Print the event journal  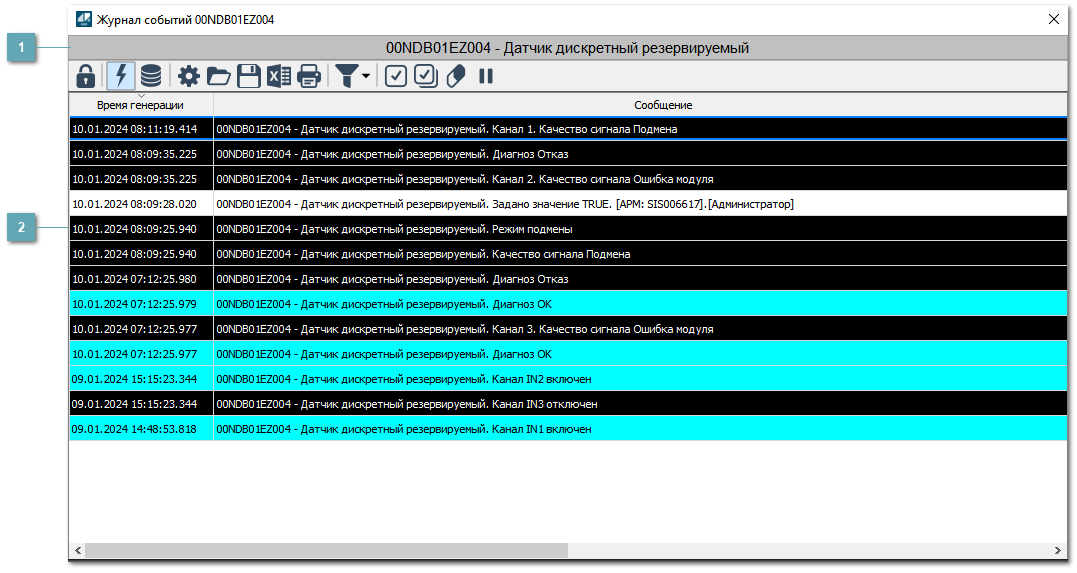click(309, 76)
